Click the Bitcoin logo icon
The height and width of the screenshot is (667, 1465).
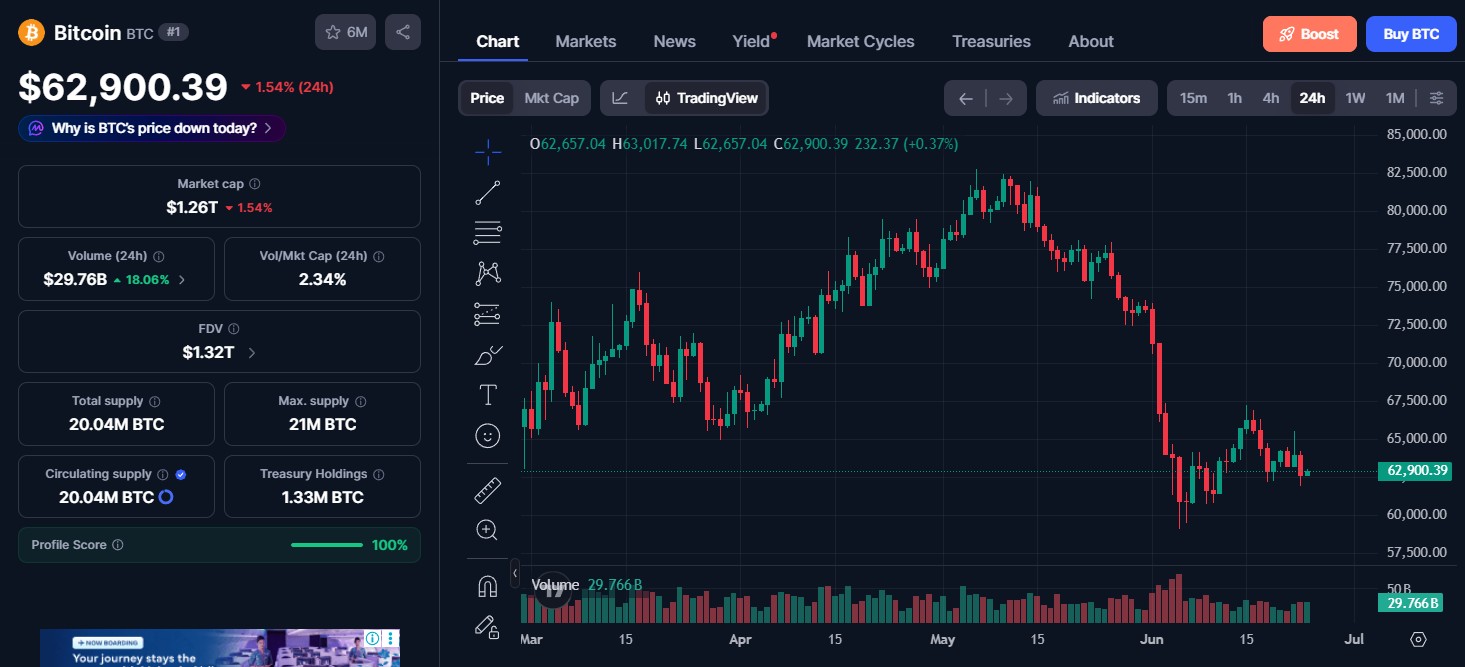pos(32,32)
